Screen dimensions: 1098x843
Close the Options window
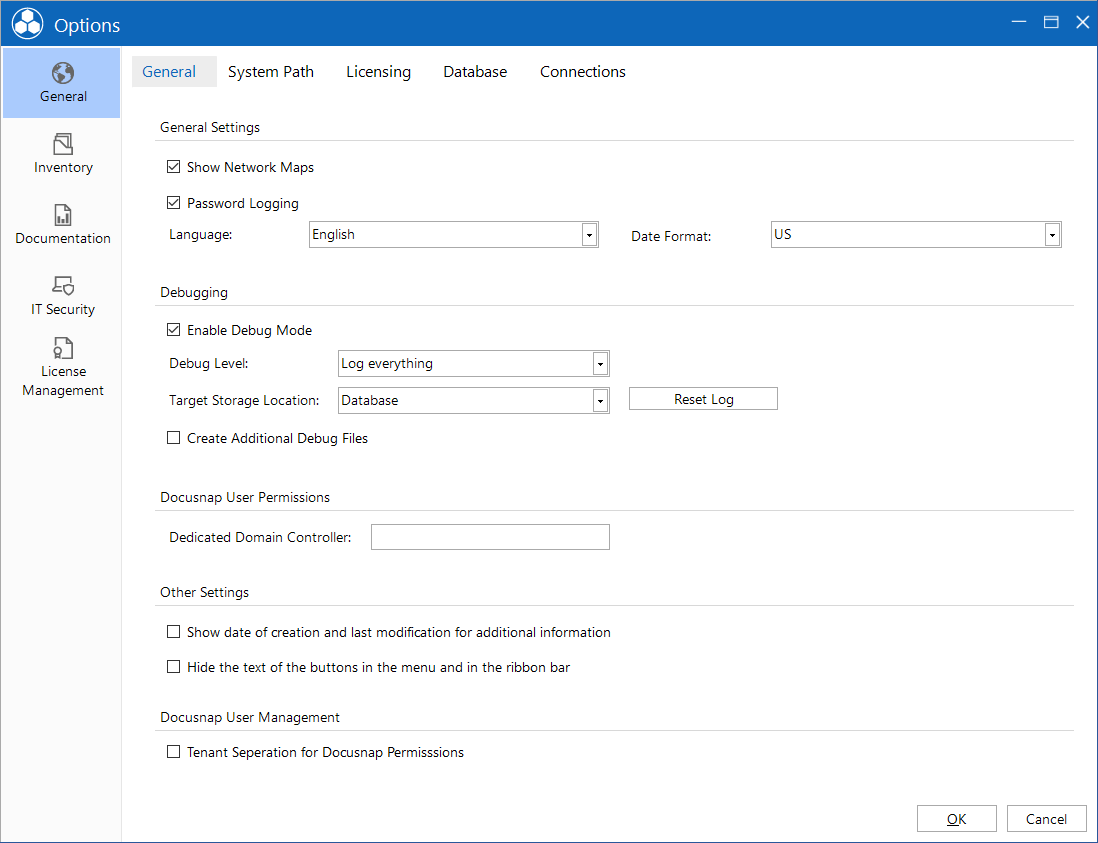pos(1083,22)
